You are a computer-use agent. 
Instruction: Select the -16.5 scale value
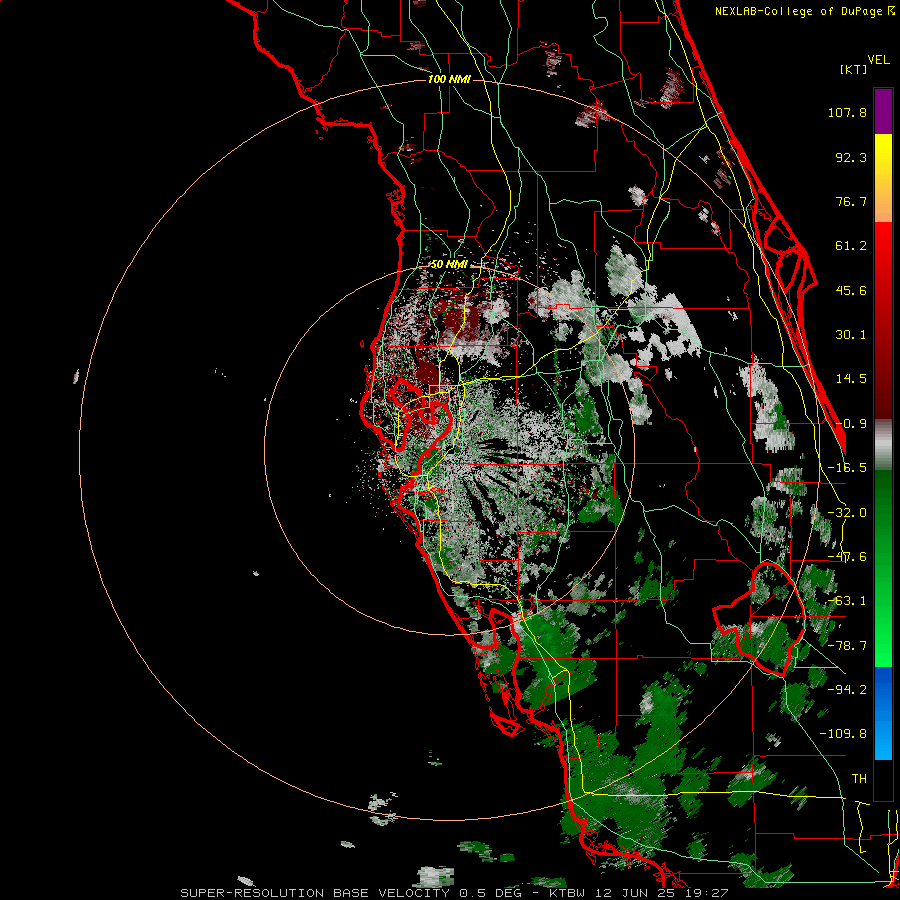pyautogui.click(x=847, y=468)
